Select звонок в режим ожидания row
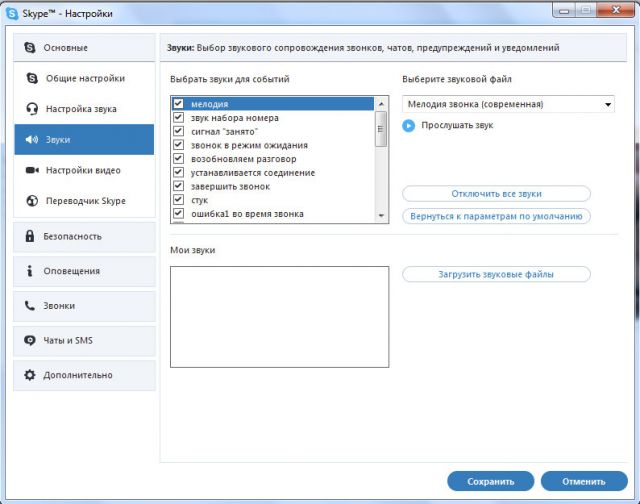Viewport: 640px width, 504px height. (273, 145)
